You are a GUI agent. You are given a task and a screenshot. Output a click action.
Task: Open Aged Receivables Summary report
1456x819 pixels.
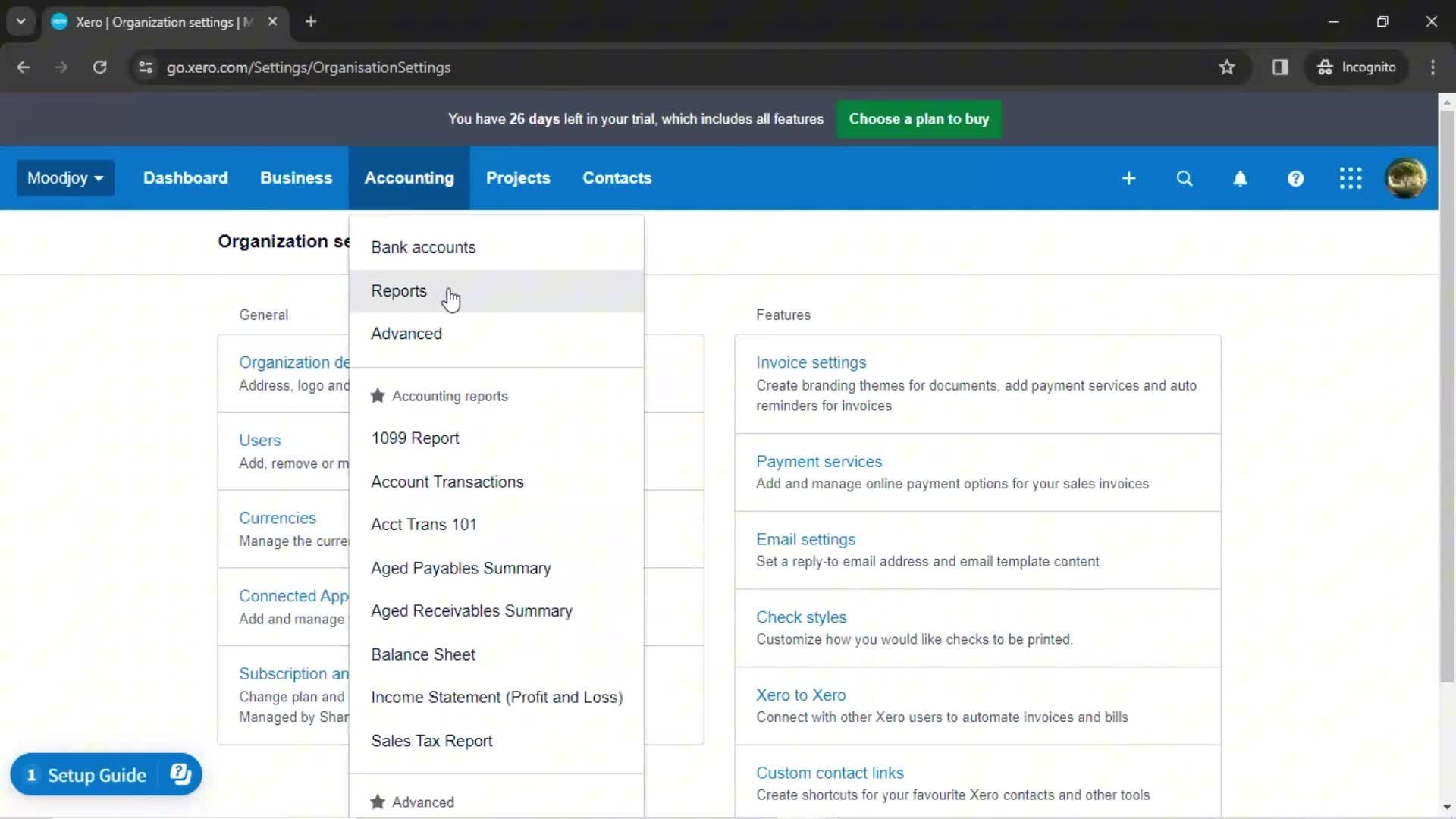(x=496, y=611)
